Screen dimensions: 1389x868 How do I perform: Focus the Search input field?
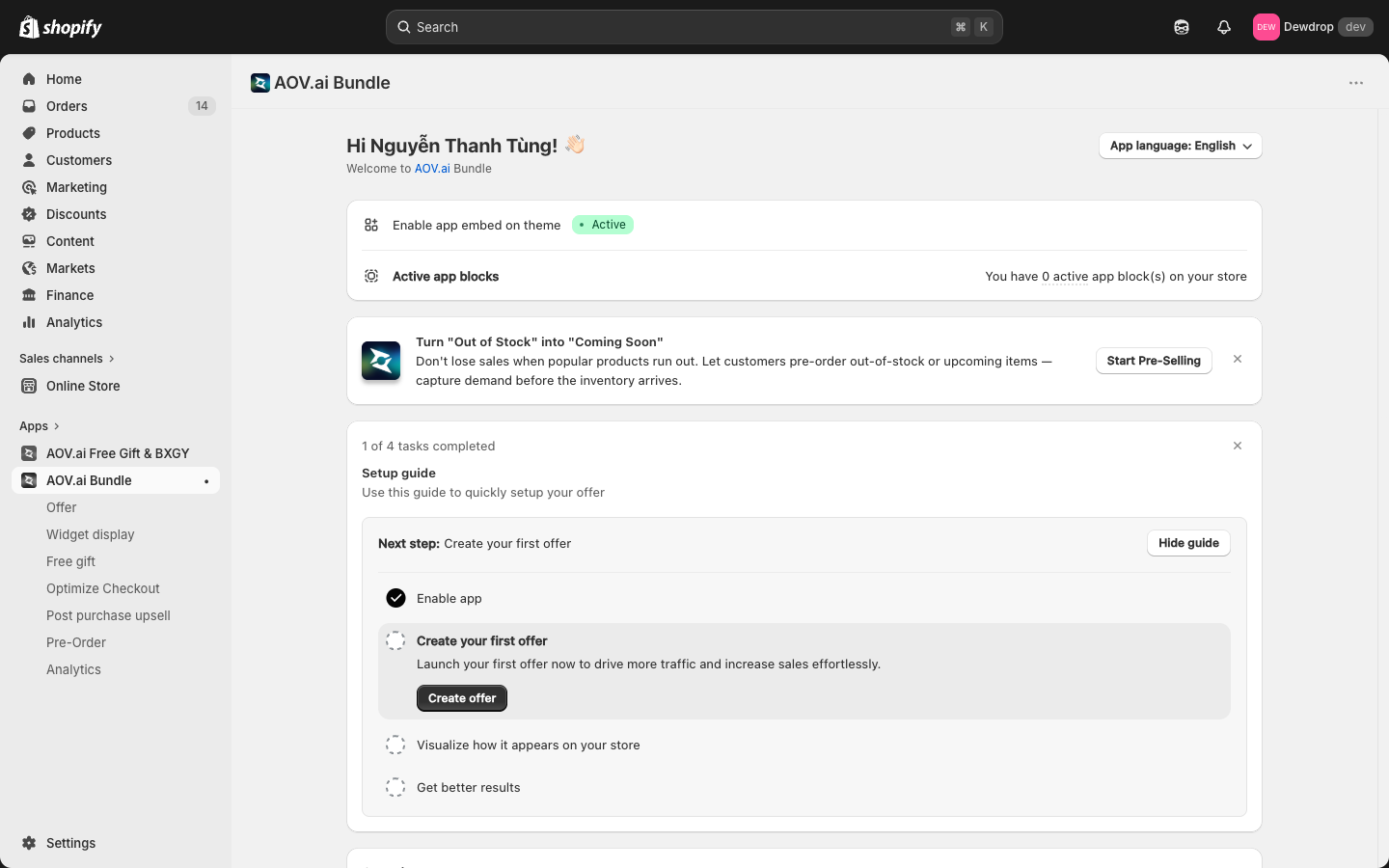click(694, 27)
